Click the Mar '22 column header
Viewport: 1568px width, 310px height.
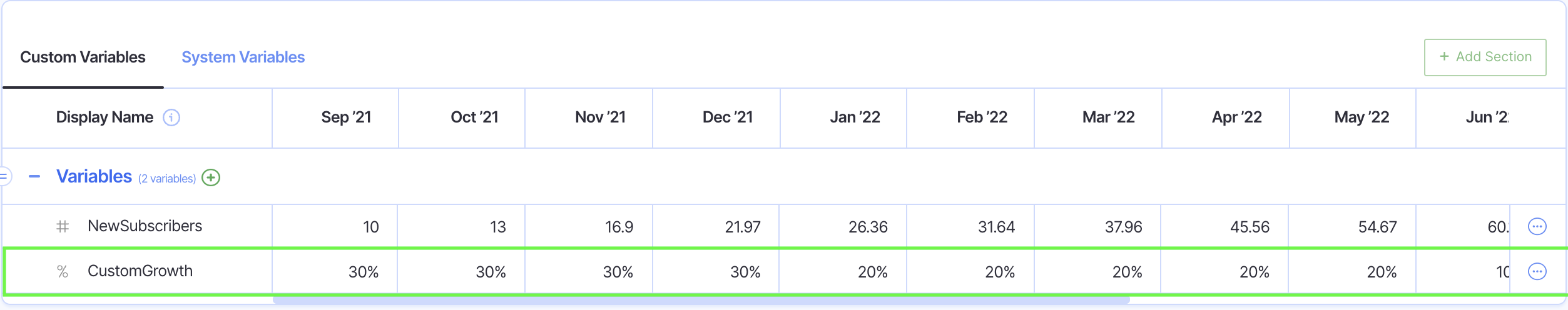[x=1107, y=117]
